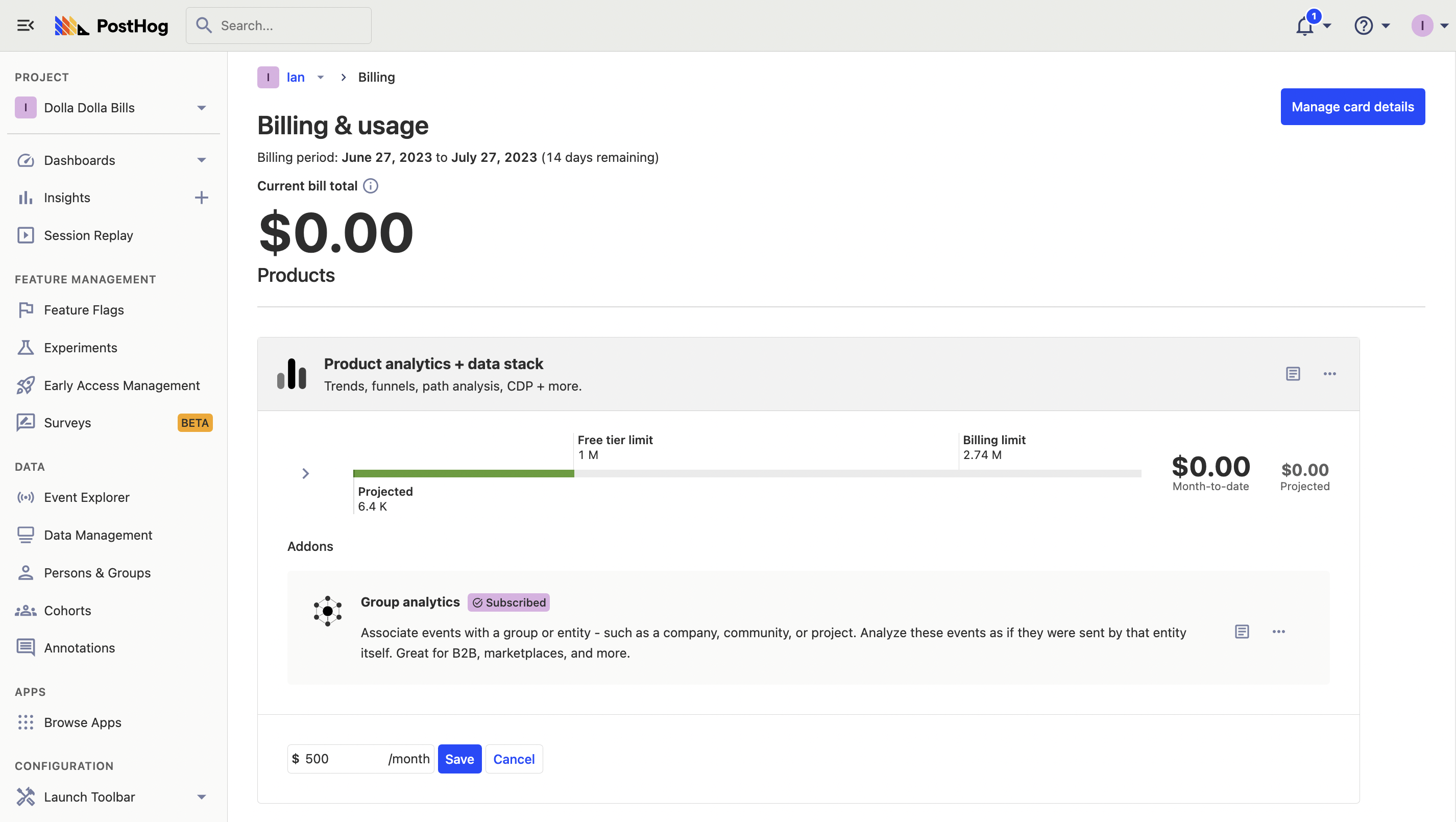
Task: Open the Ian organization dropdown in breadcrumb
Action: [x=321, y=78]
